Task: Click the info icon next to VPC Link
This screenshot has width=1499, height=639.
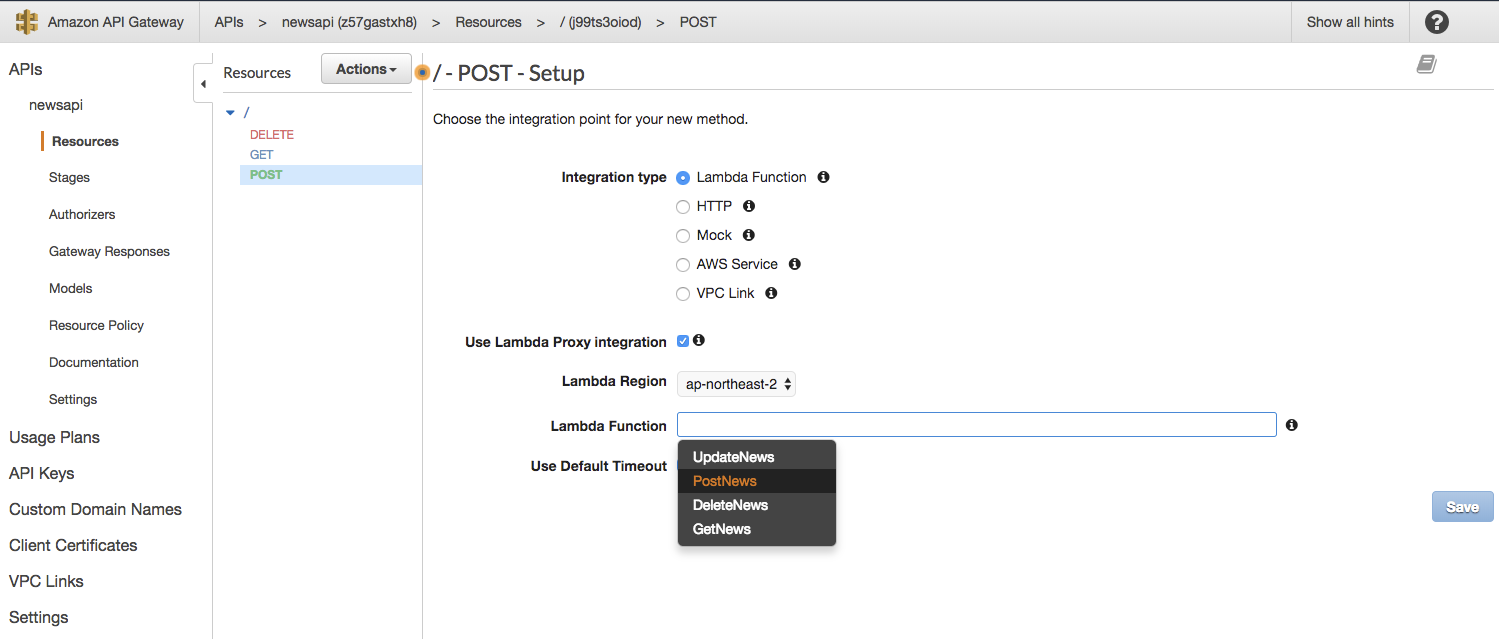Action: 771,293
